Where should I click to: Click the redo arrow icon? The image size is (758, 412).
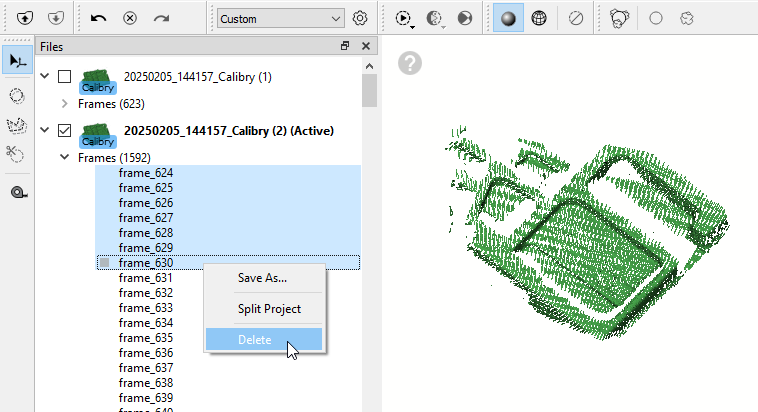[x=161, y=18]
